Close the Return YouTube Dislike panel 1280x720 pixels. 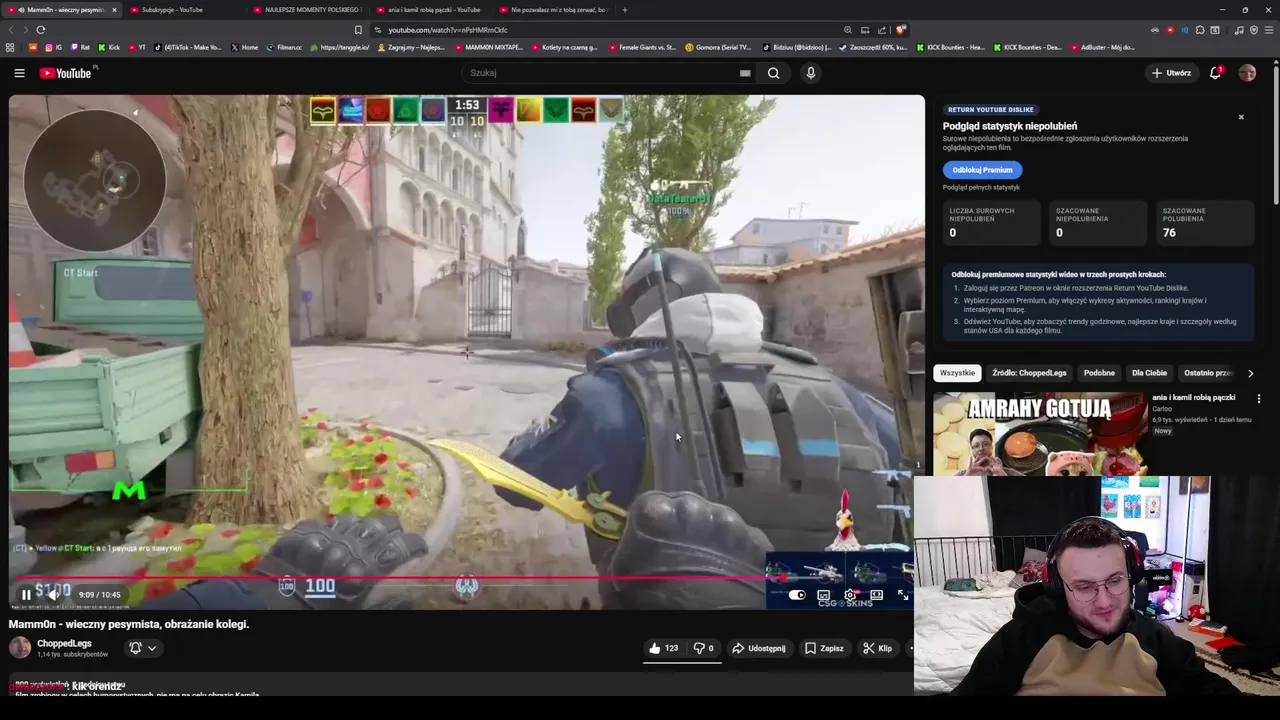click(1241, 117)
